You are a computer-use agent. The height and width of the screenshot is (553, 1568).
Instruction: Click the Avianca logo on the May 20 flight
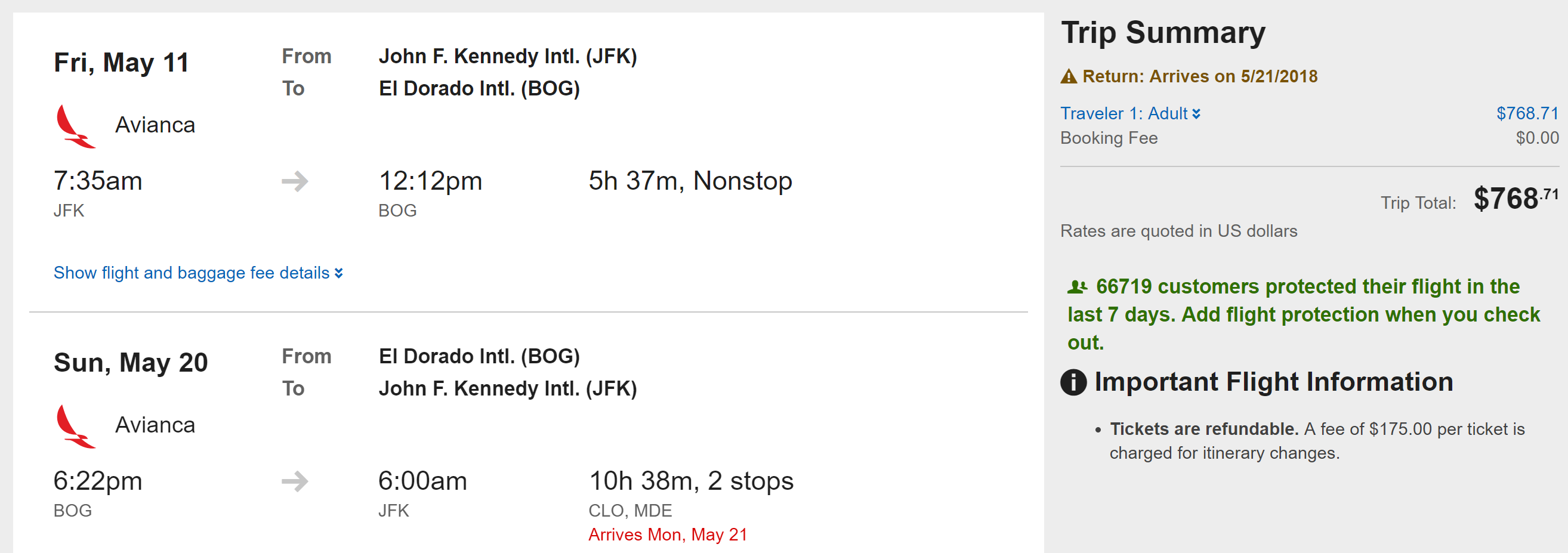coord(75,427)
